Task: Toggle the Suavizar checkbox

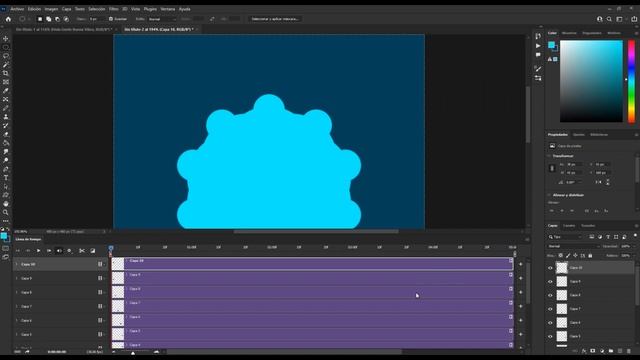Action: [111, 19]
